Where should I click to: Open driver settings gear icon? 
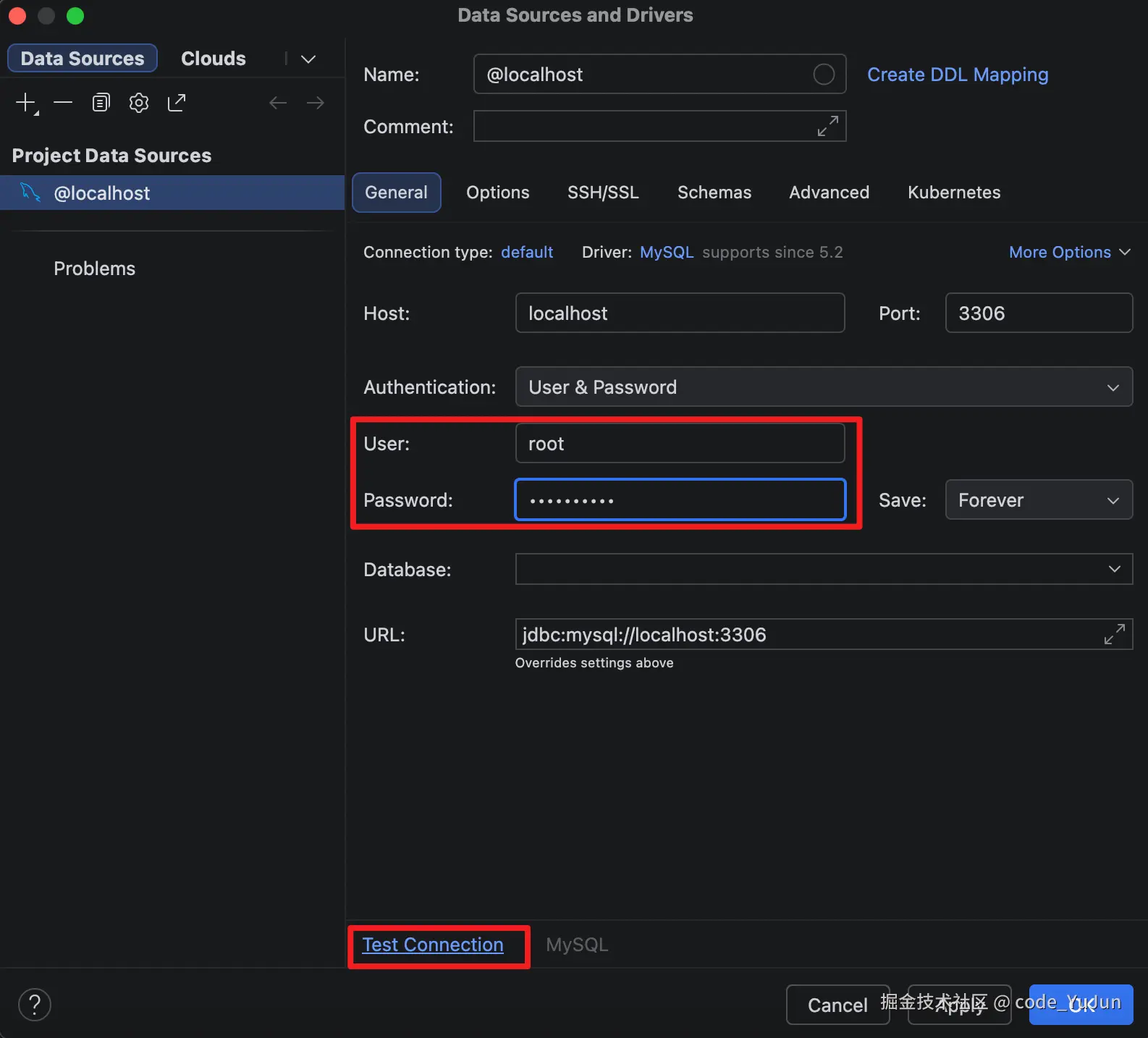point(139,103)
